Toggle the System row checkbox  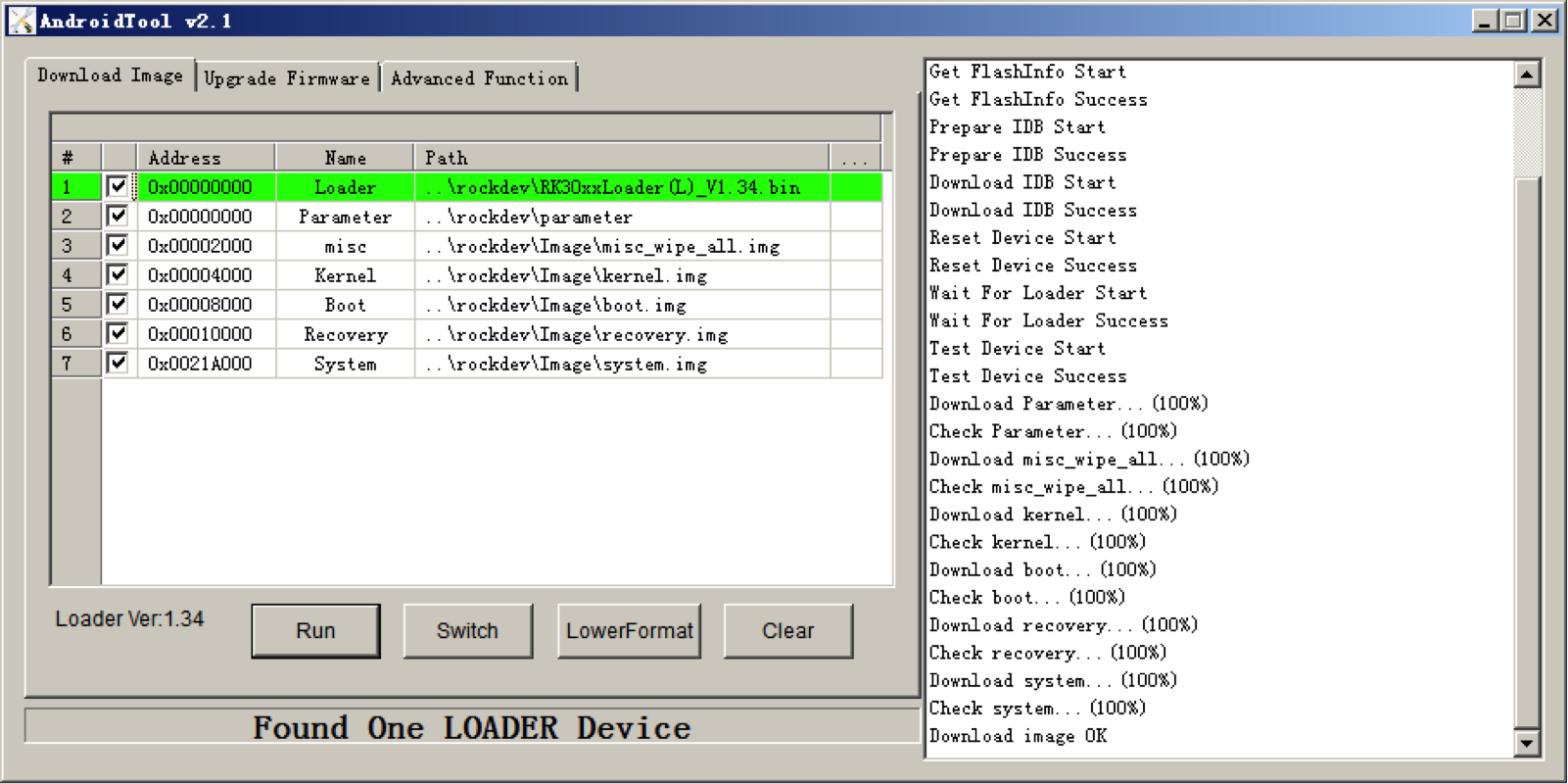(119, 363)
